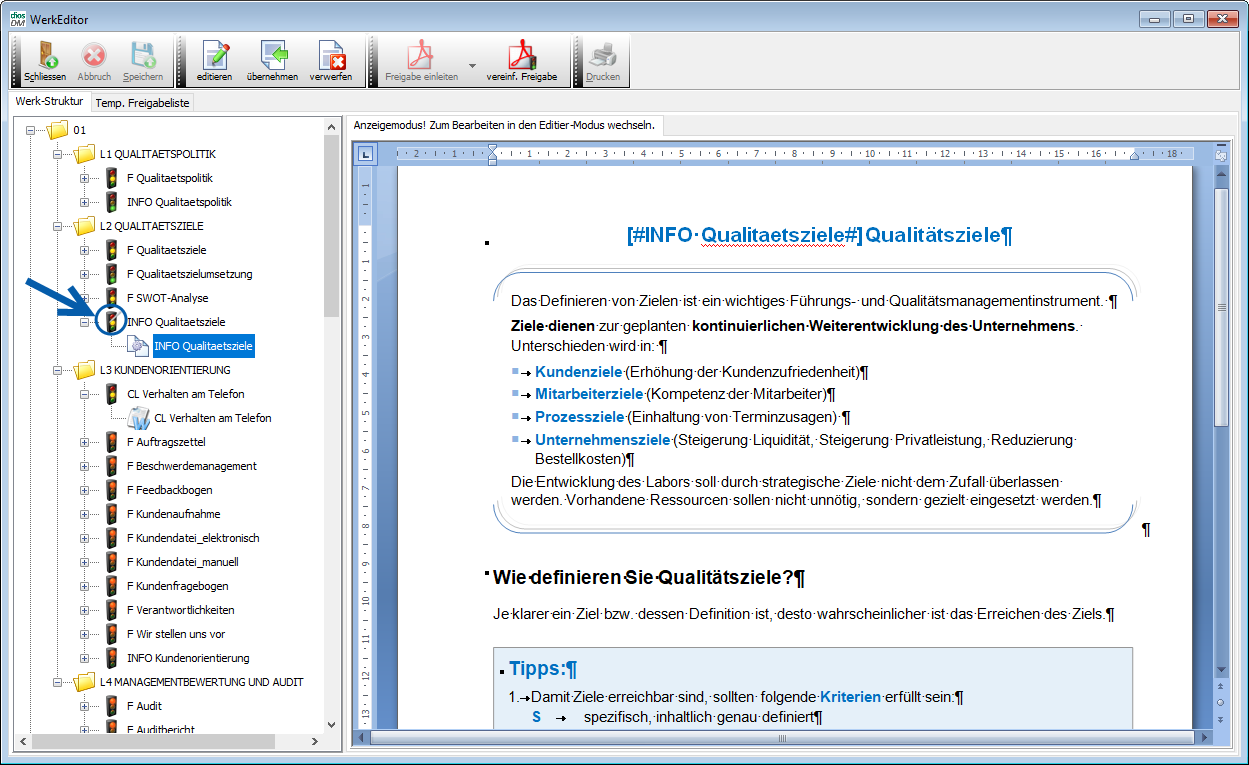
Task: Select INFO Kundenorientierung tree entry
Action: (188, 658)
